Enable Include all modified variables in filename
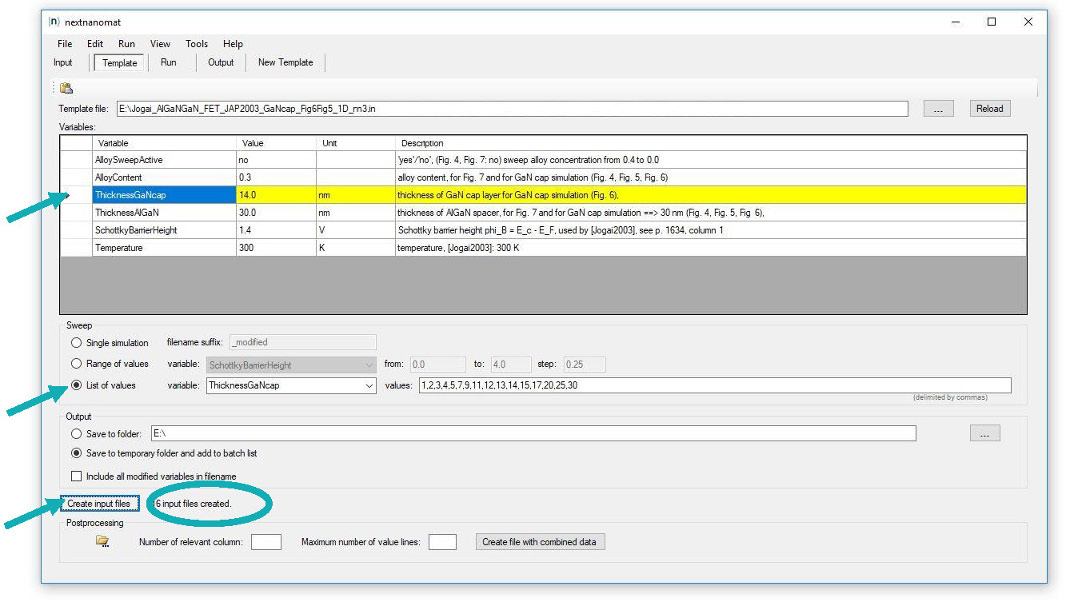 [x=77, y=476]
